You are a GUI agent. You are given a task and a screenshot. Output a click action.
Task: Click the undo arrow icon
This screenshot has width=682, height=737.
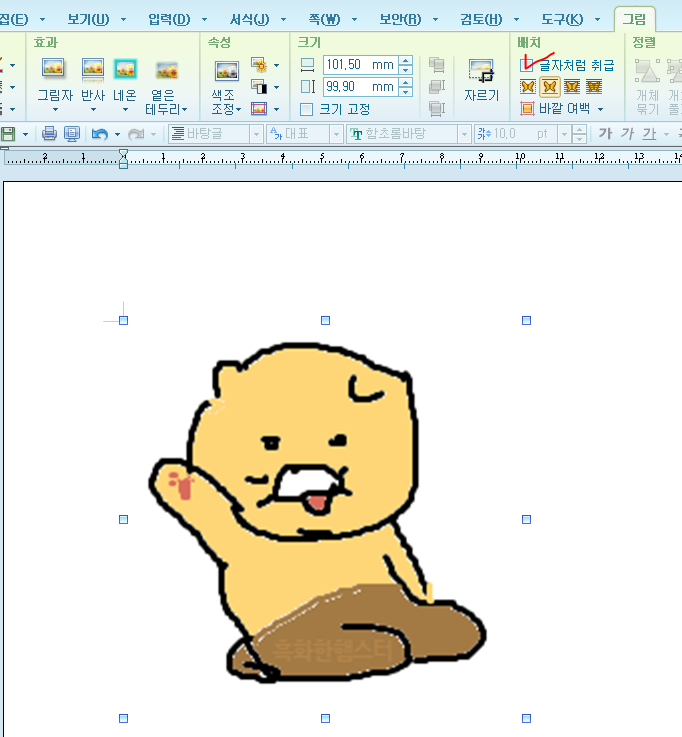[99, 134]
